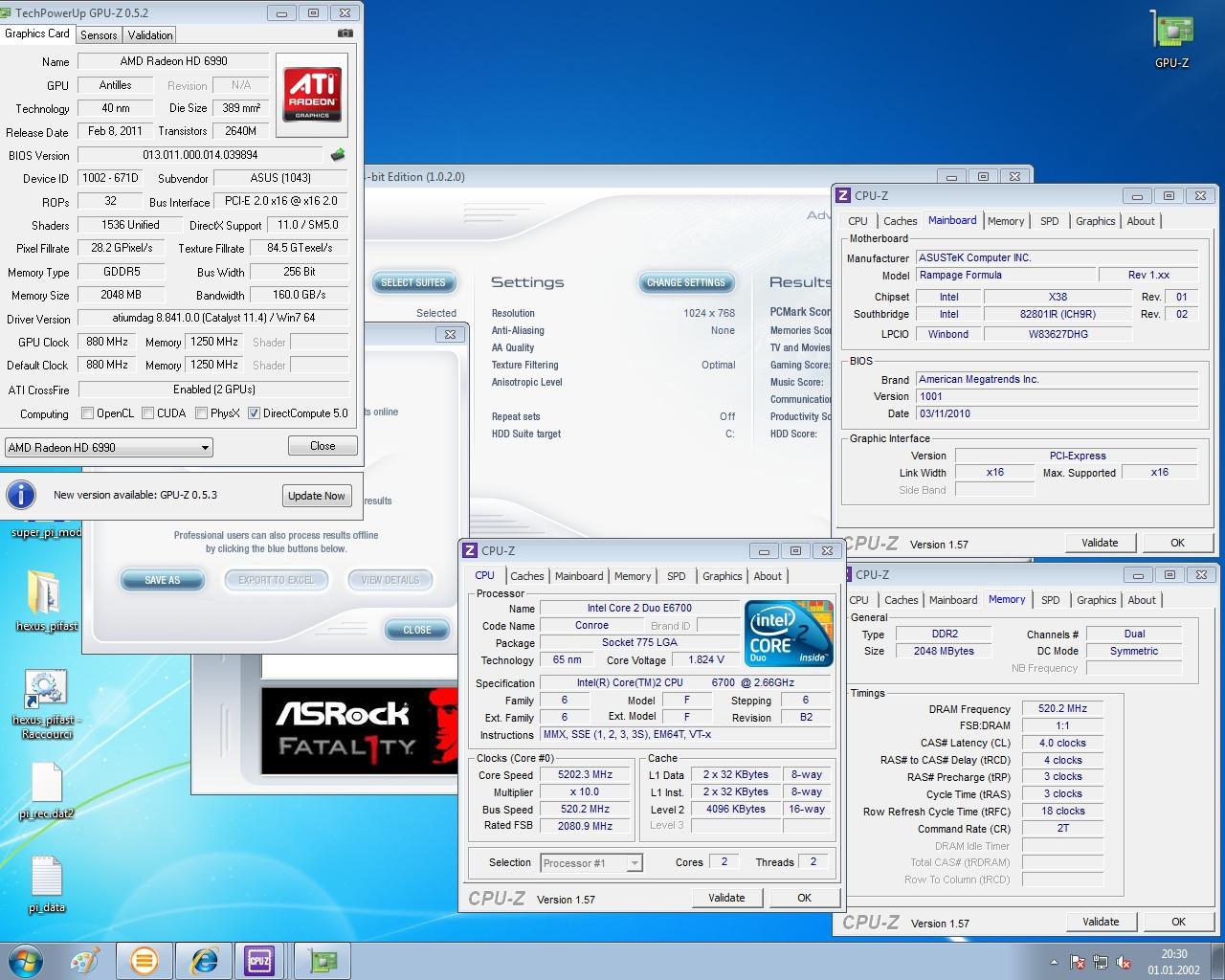Viewport: 1225px width, 980px height.
Task: Click the orange PCMark taskbar icon
Action: 145,961
